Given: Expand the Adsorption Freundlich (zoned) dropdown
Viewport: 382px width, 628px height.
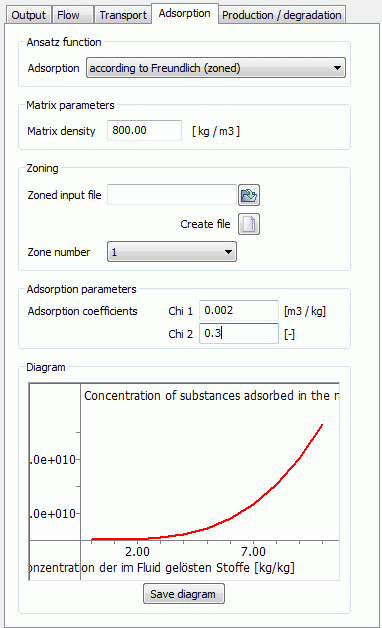Looking at the screenshot, I should tap(216, 68).
